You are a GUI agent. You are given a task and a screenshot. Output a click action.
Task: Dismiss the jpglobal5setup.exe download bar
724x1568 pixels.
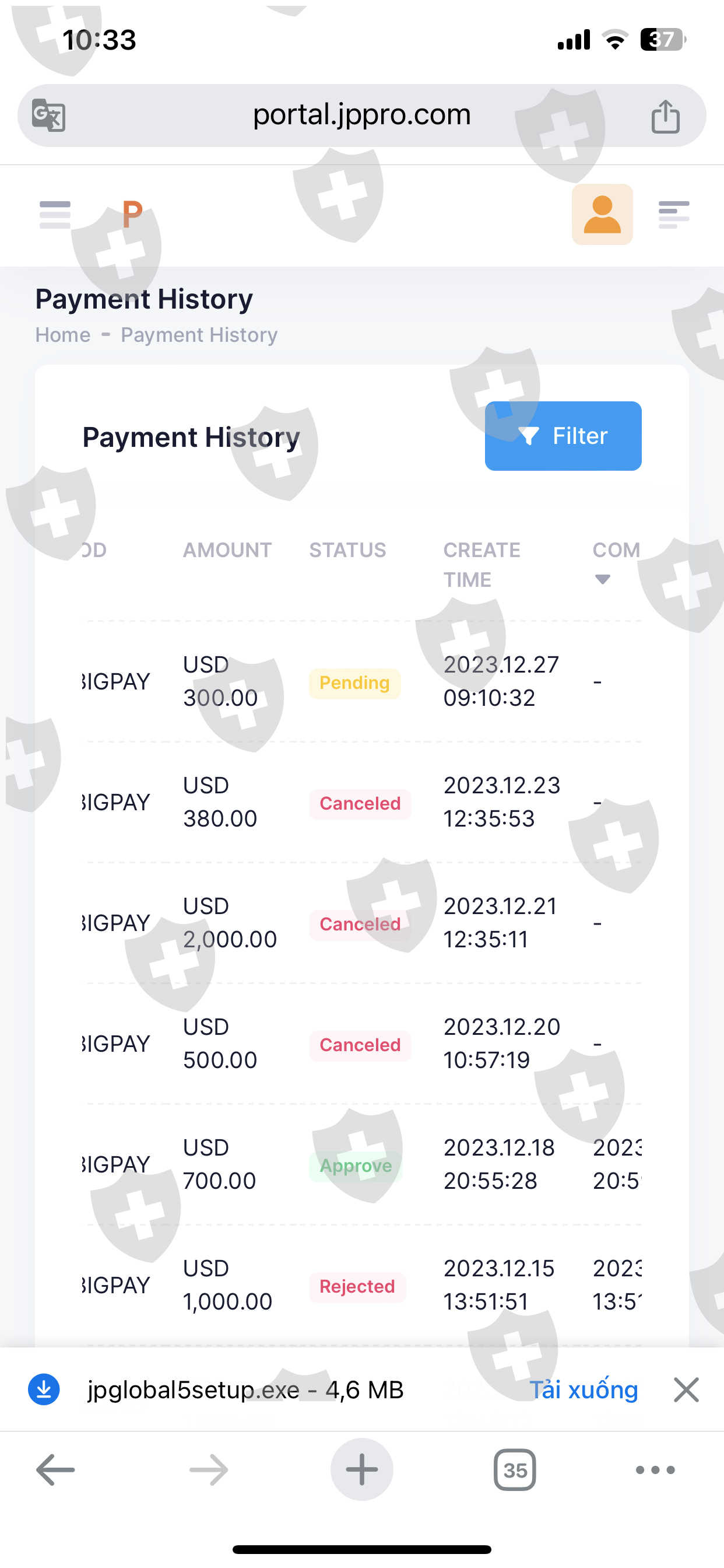(686, 1389)
